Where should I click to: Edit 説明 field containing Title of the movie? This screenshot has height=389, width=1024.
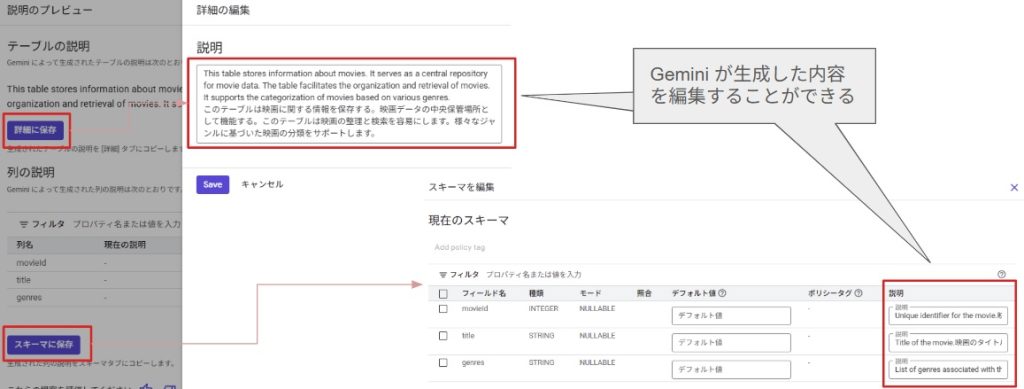click(x=948, y=343)
